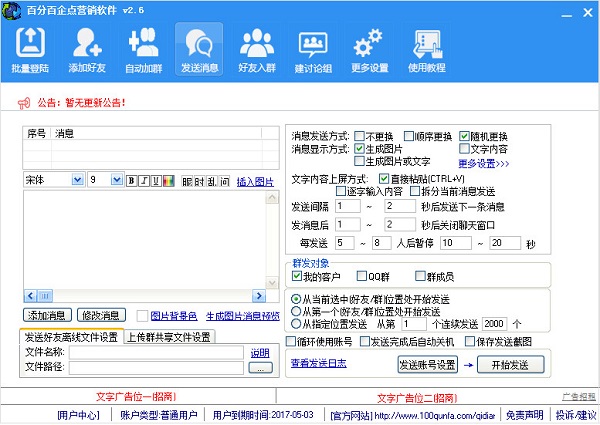This screenshot has width=600, height=425.
Task: Toggle the 我的客户 checkbox
Action: 297,276
